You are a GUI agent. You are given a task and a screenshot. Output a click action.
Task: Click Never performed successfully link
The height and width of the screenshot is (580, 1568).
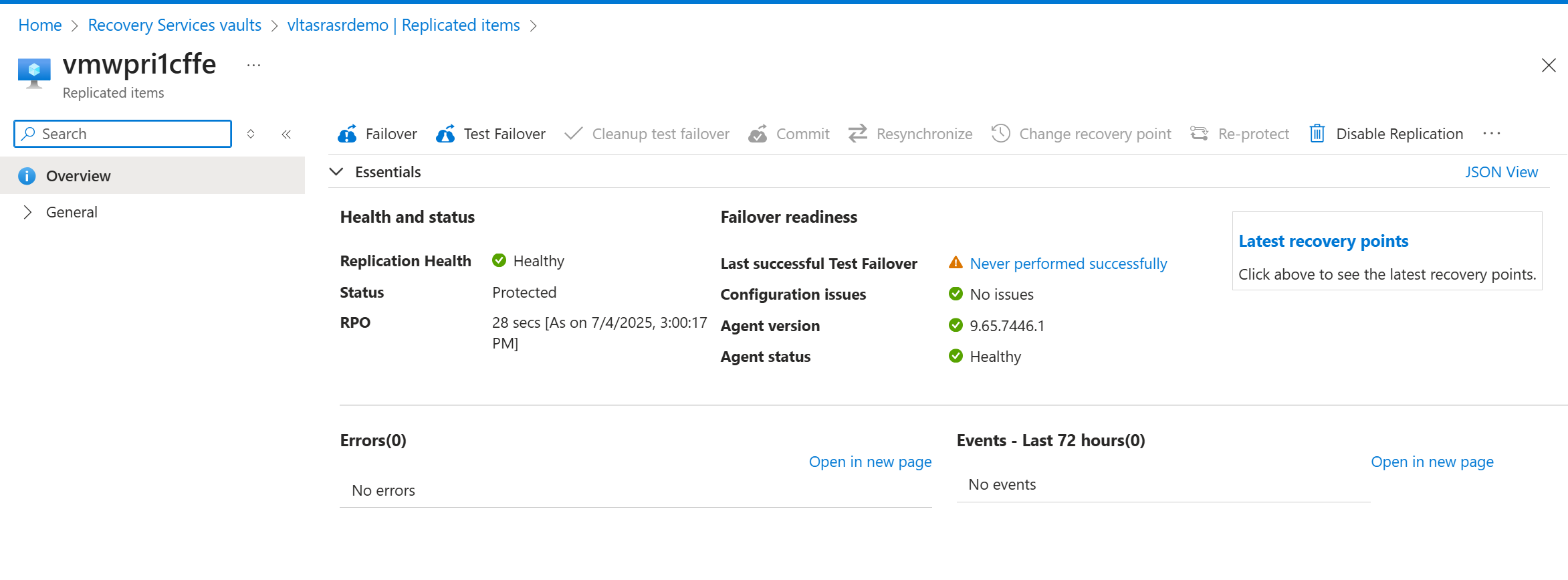tap(1068, 264)
